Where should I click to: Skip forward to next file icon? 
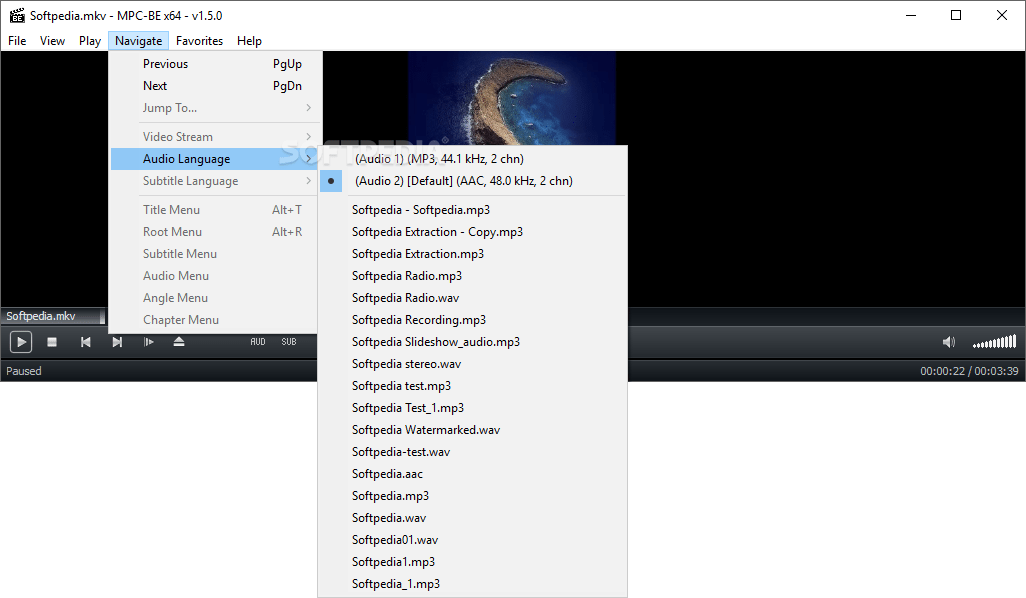click(117, 341)
